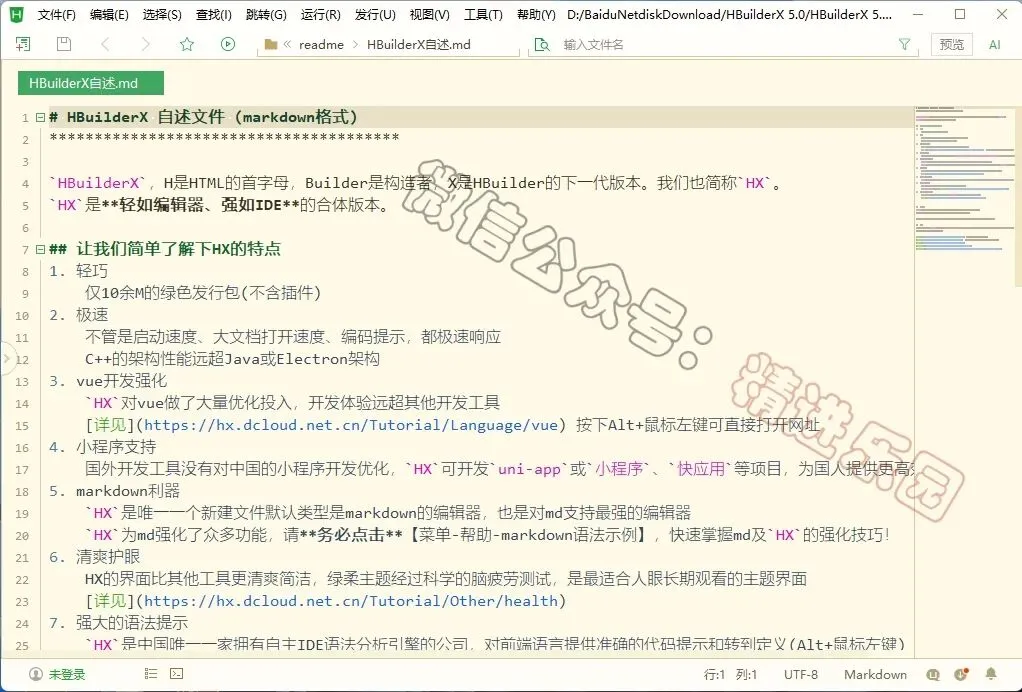
Task: Click the 预览 preview button
Action: (x=951, y=44)
